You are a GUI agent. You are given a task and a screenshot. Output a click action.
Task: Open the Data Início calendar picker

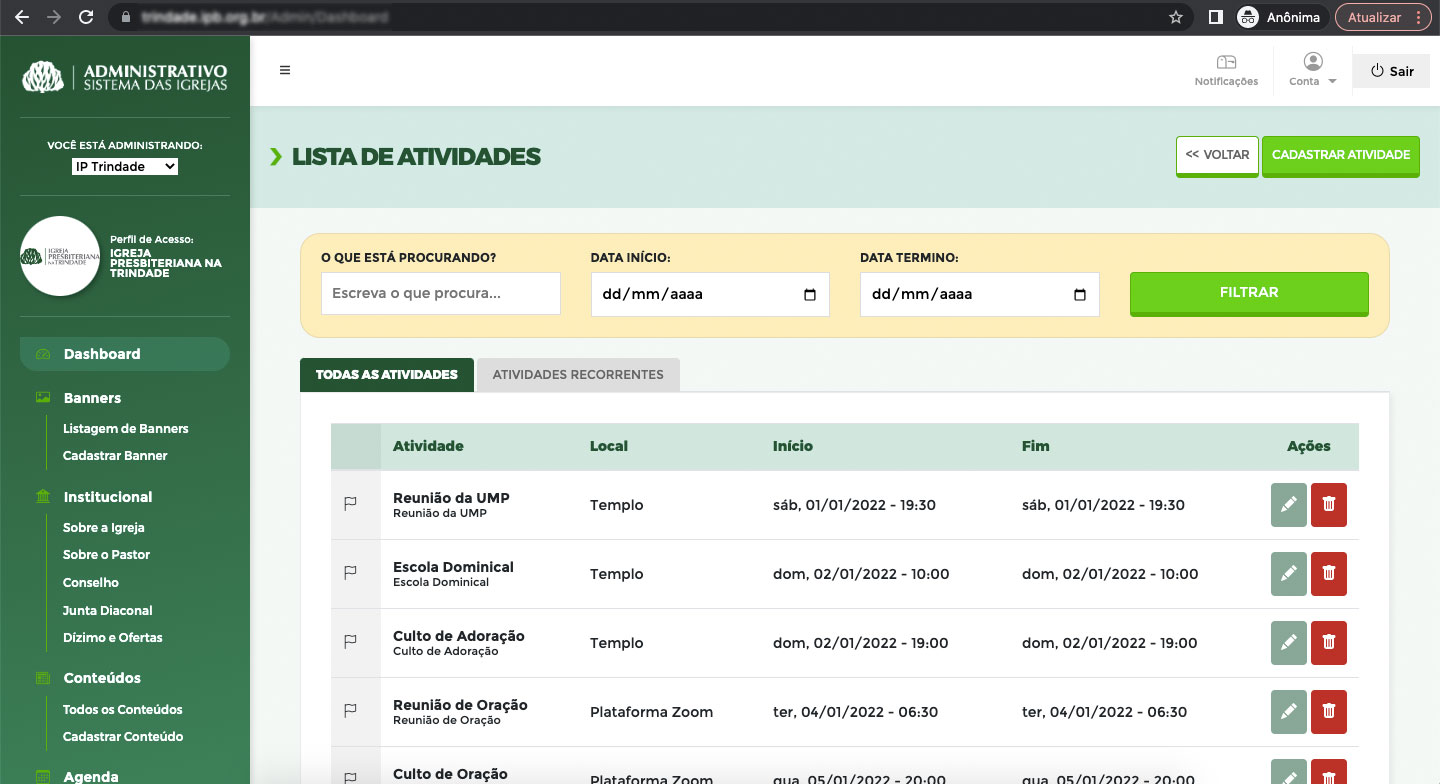click(x=810, y=295)
